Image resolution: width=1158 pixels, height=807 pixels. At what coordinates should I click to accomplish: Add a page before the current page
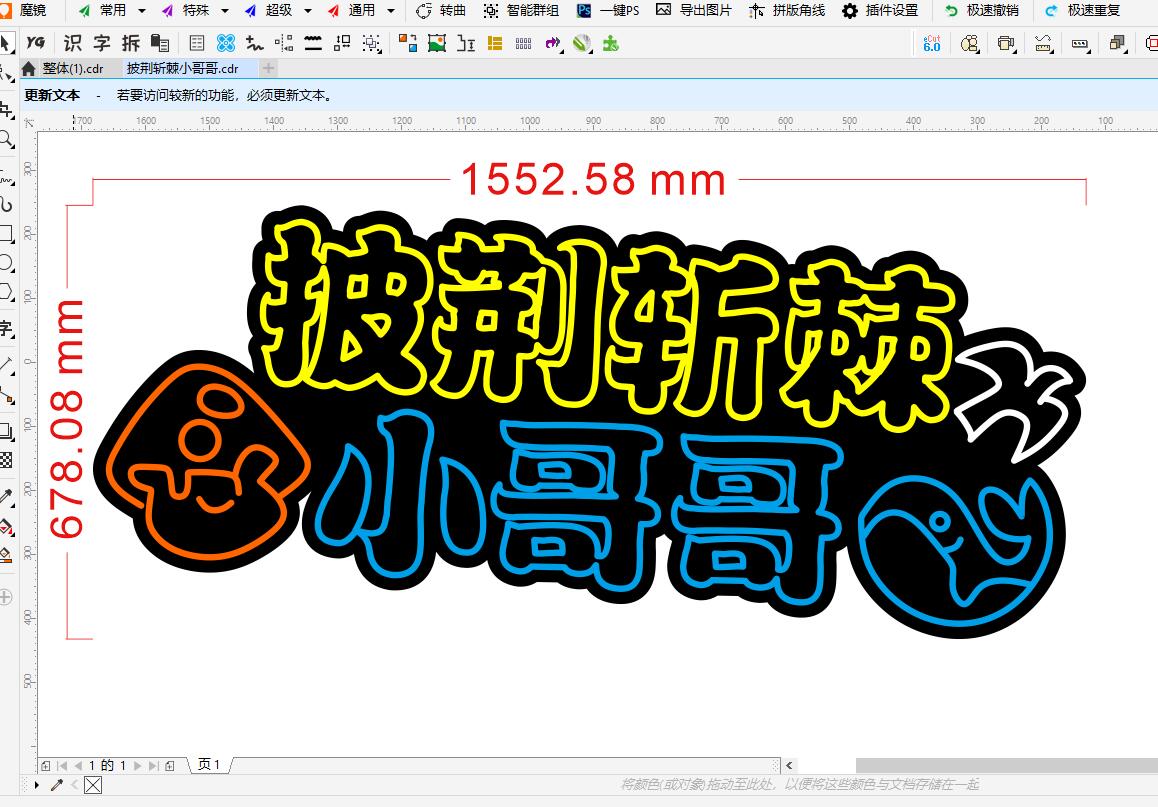click(x=46, y=766)
